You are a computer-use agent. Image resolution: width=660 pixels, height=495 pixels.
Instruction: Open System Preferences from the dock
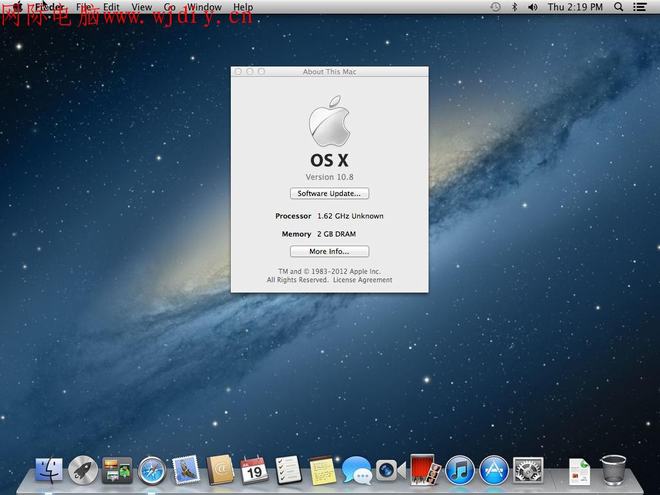[x=527, y=469]
